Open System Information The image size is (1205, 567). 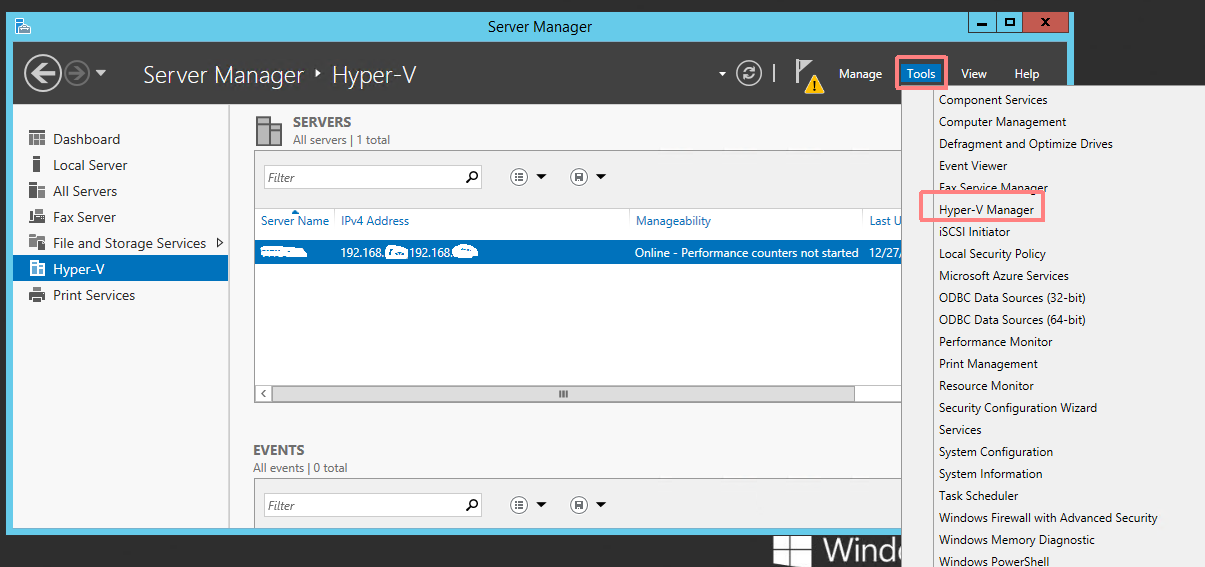[991, 474]
